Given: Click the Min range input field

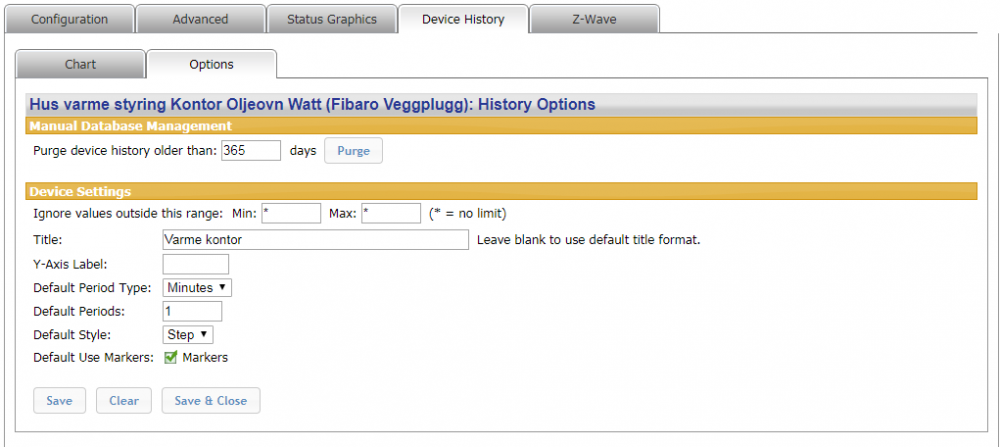Looking at the screenshot, I should (290, 214).
